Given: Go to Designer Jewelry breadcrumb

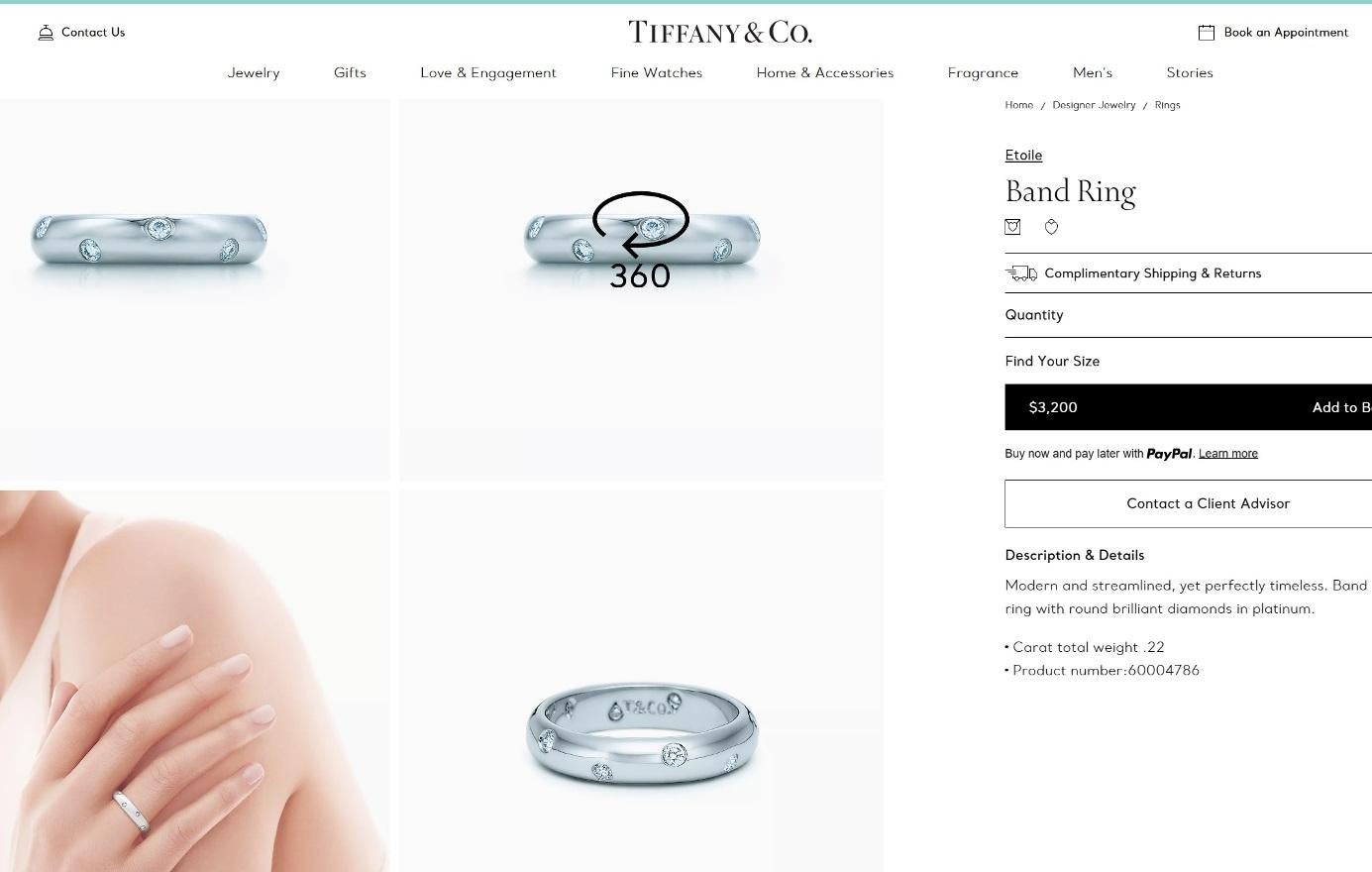Looking at the screenshot, I should click(1094, 105).
